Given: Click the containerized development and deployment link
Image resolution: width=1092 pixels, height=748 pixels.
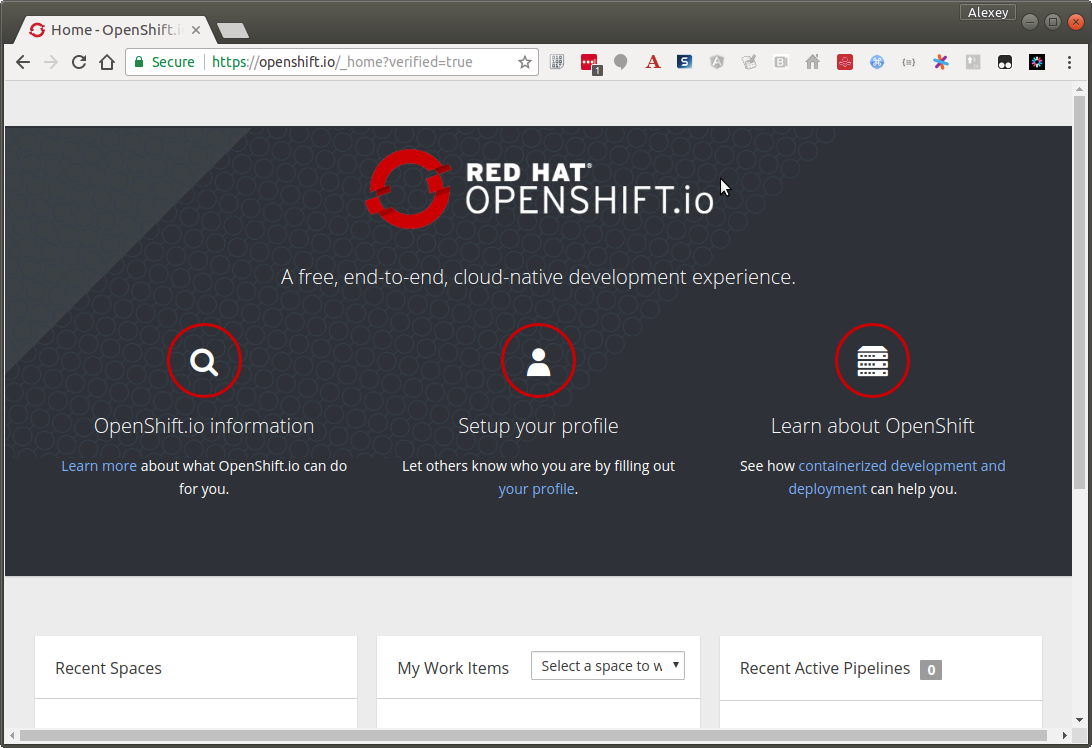Looking at the screenshot, I should pyautogui.click(x=902, y=465).
